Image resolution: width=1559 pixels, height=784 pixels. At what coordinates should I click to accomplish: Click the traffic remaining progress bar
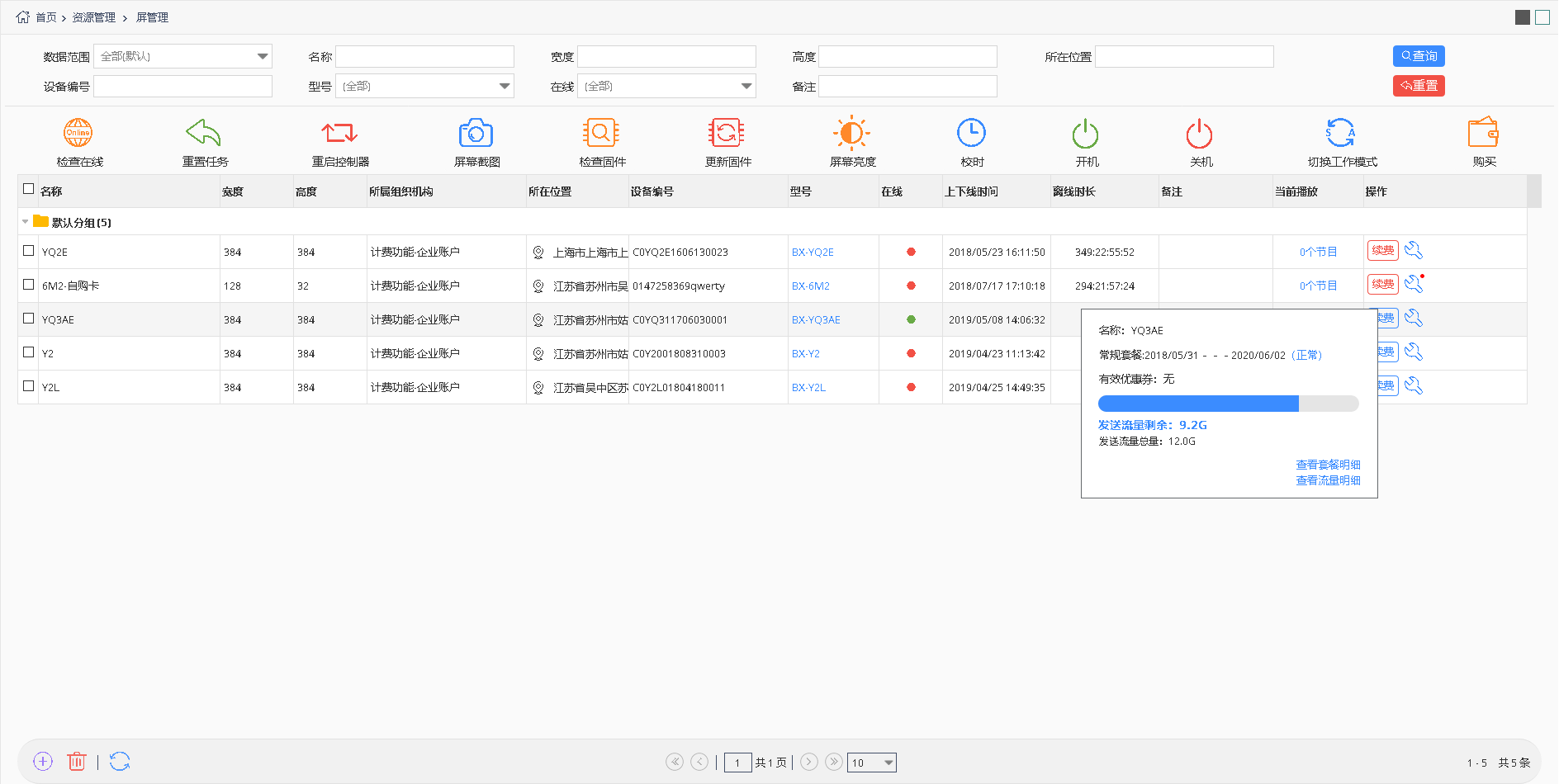tap(1228, 404)
